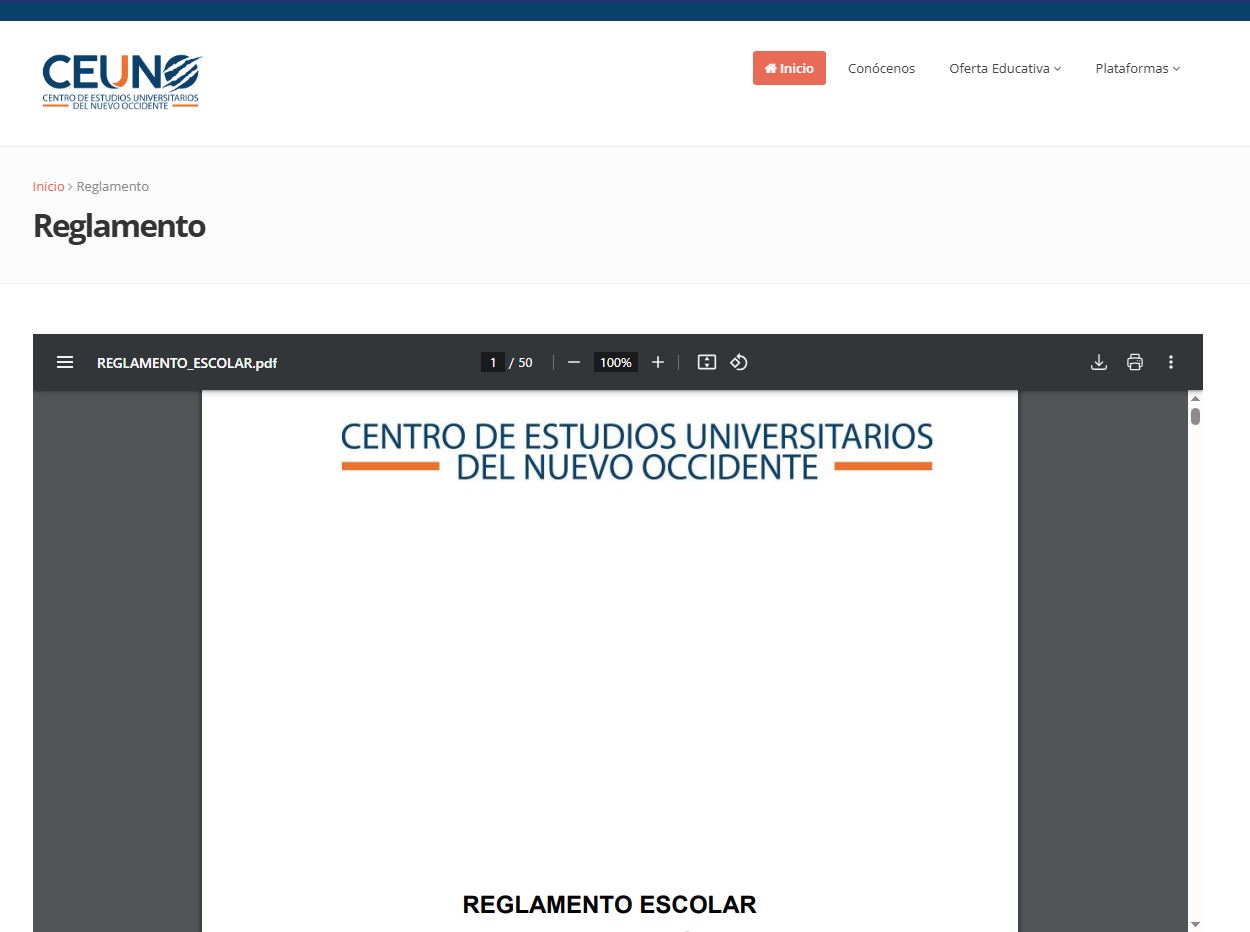This screenshot has width=1250, height=932.
Task: Click the Reglamento breadcrumb entry
Action: pos(113,186)
